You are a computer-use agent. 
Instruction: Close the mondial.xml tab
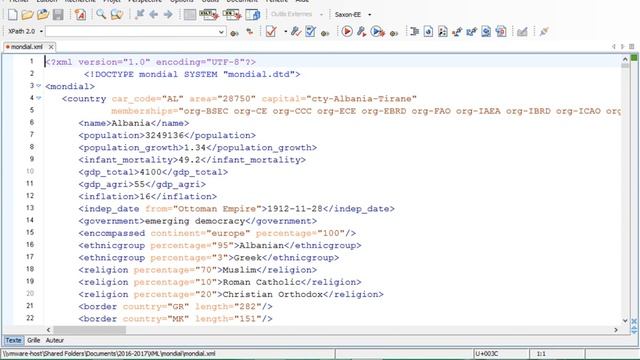pyautogui.click(x=51, y=47)
